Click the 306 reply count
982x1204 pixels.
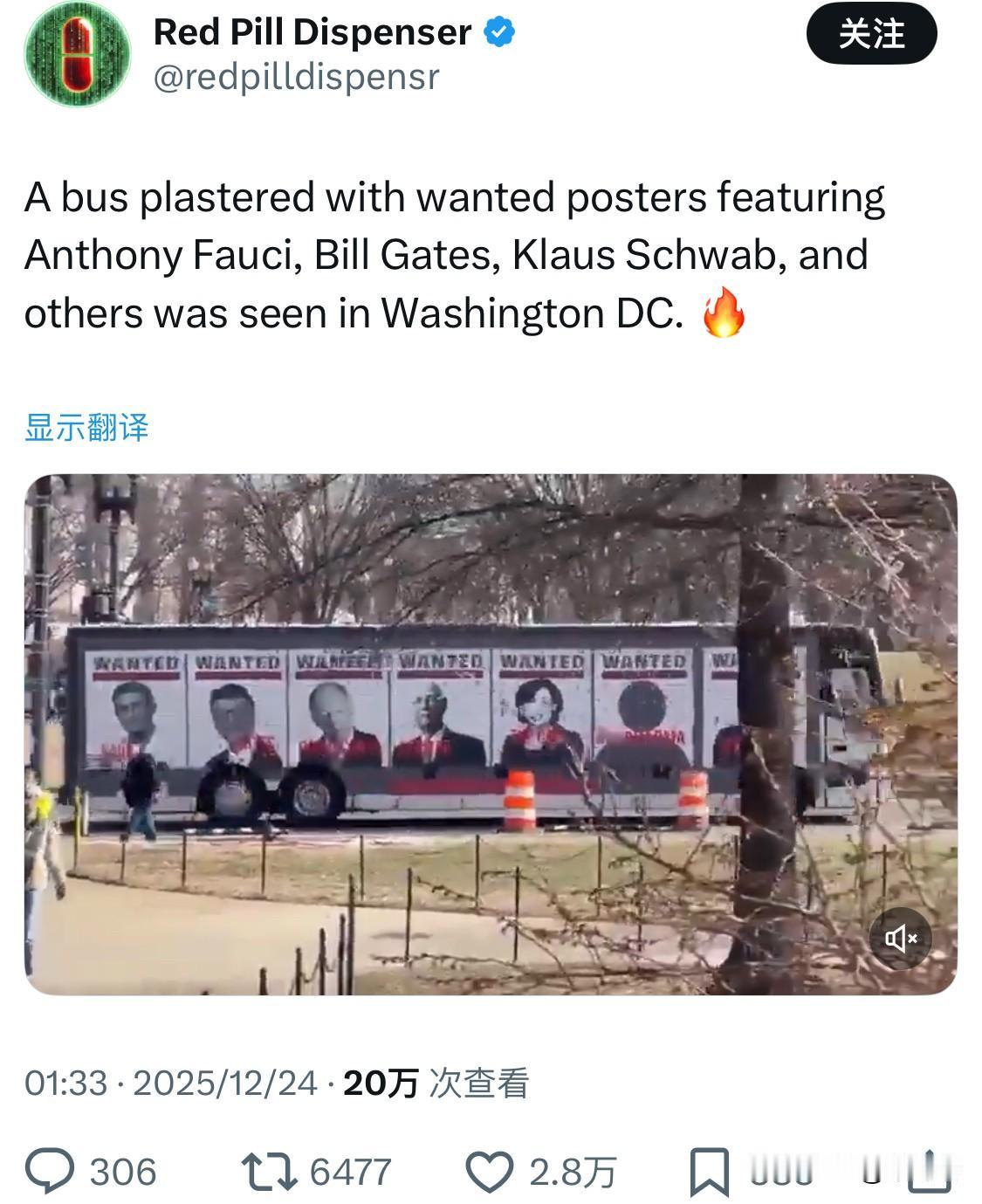[x=123, y=1172]
